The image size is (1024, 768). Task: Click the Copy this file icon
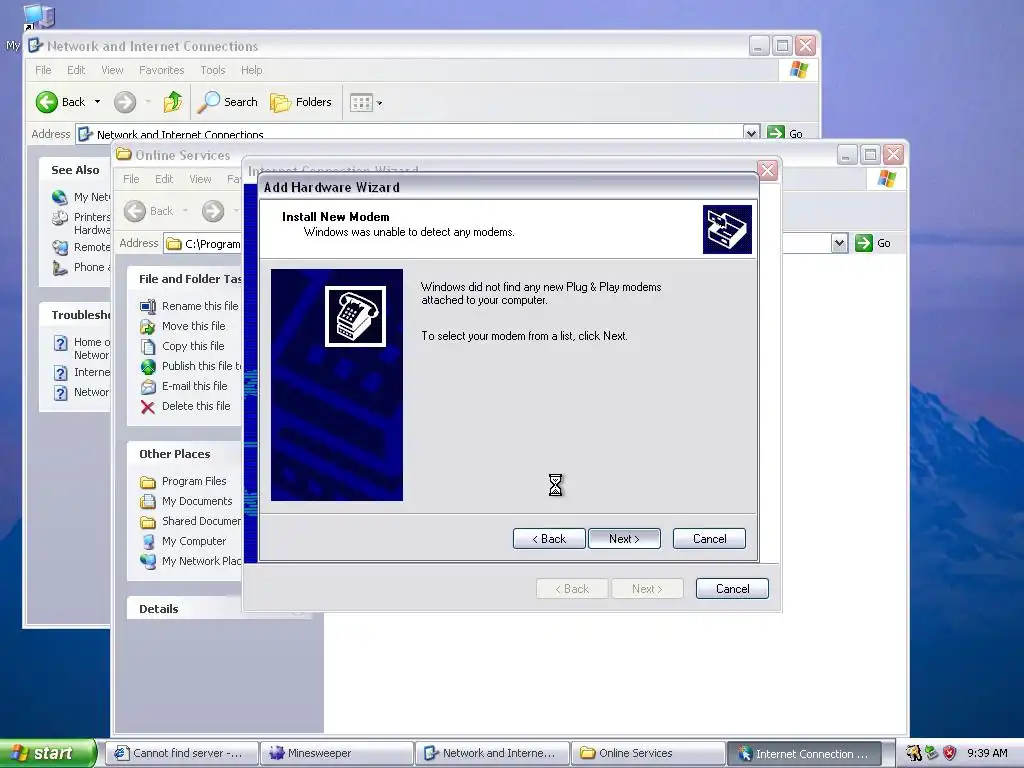point(148,346)
